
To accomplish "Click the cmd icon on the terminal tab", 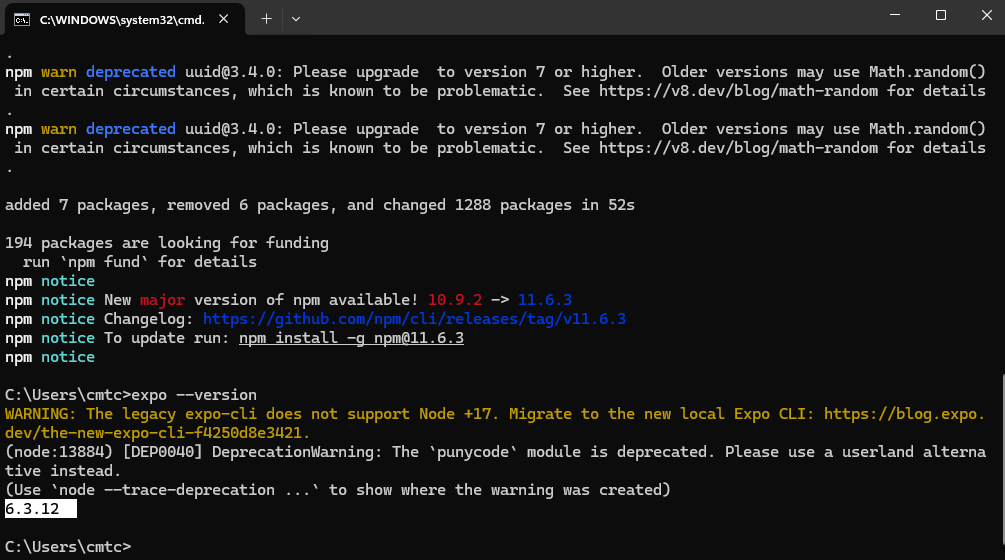I will pos(20,18).
